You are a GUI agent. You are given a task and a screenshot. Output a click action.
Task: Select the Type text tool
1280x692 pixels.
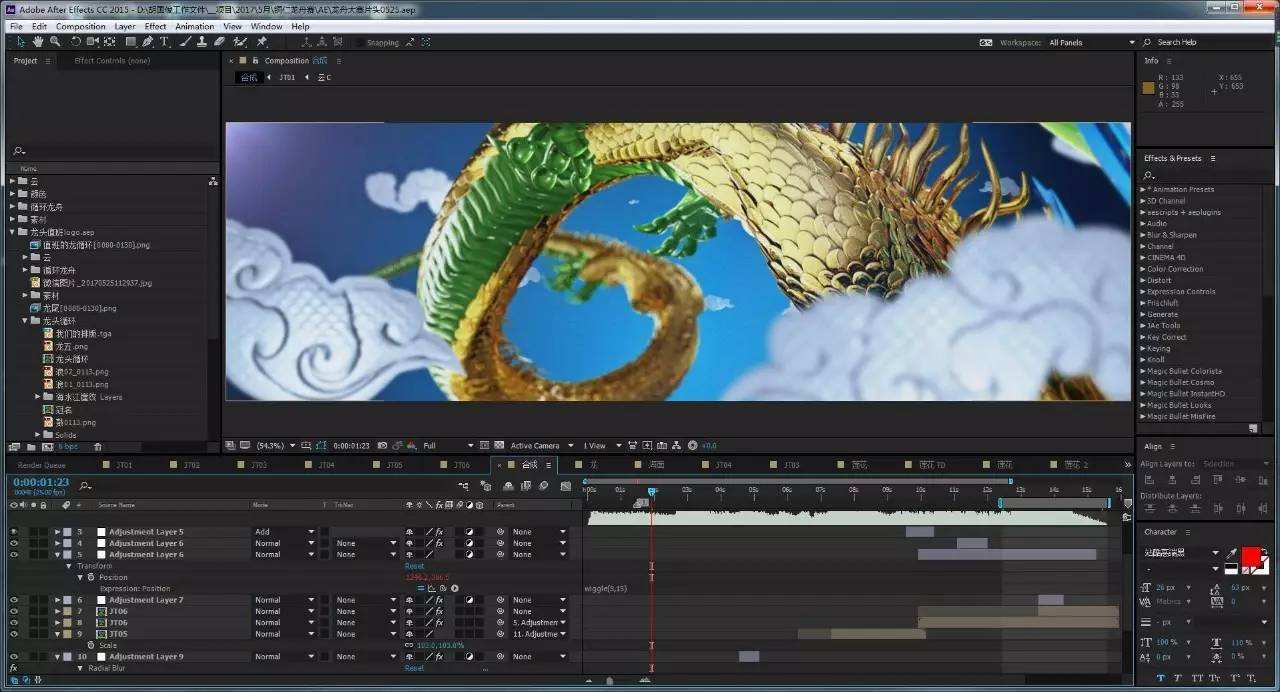point(165,42)
